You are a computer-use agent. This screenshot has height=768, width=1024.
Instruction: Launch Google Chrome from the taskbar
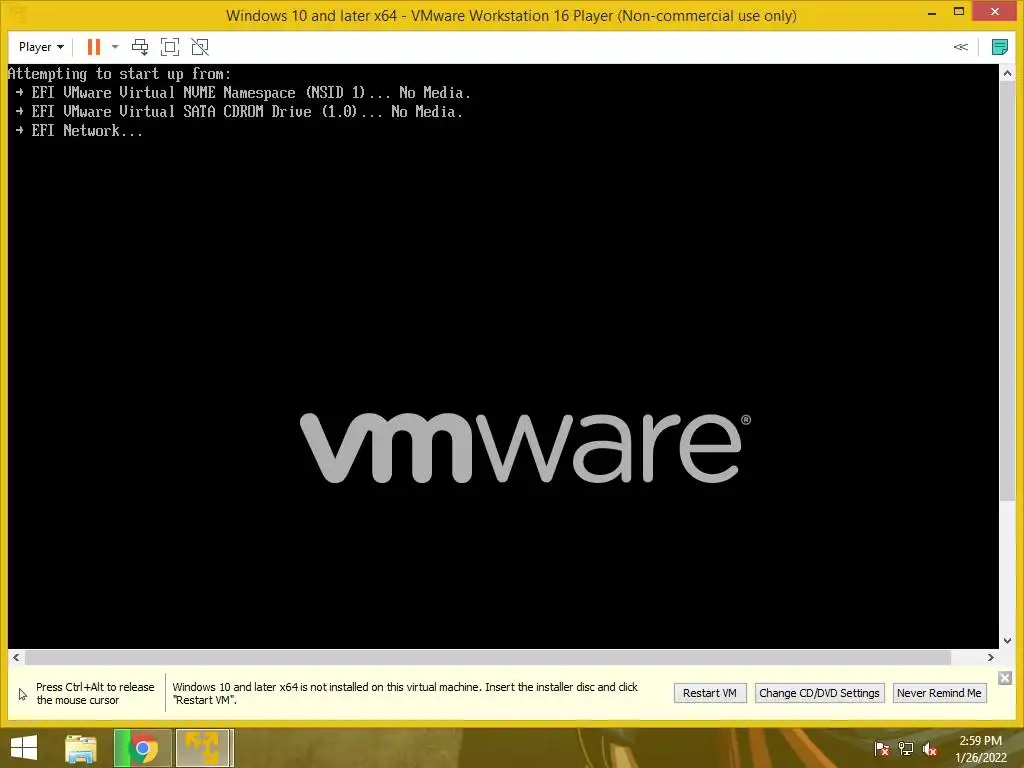[x=142, y=748]
